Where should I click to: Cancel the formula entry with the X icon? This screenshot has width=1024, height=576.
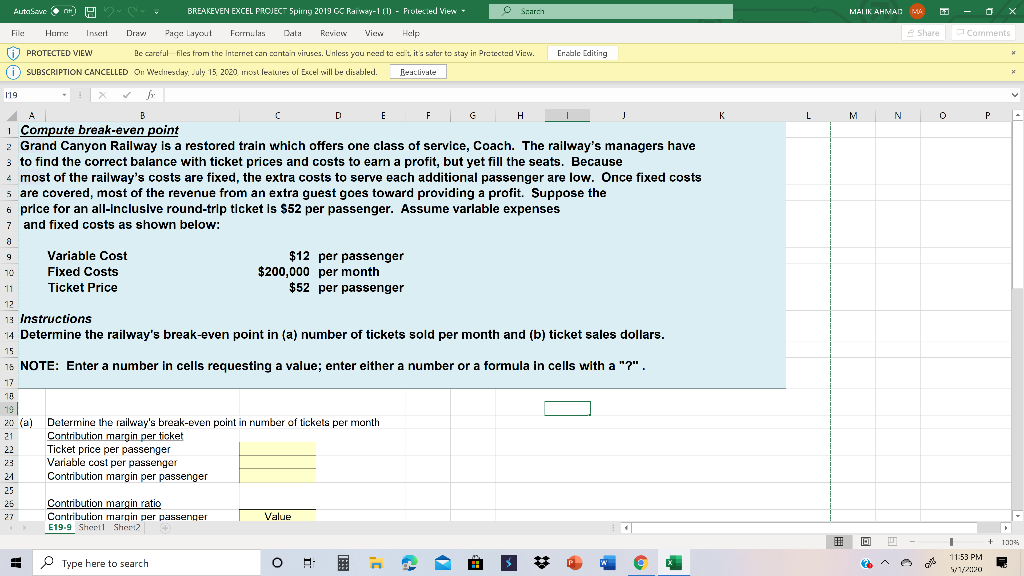[102, 94]
